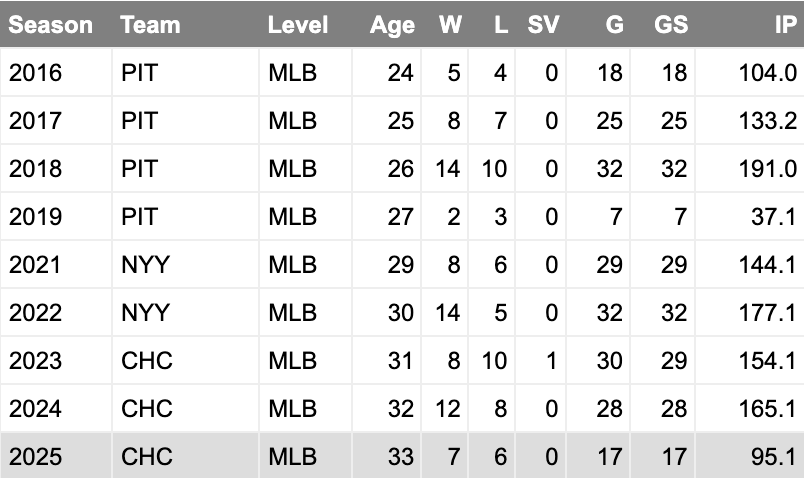Click the 191.0 innings pitched cell
This screenshot has height=478, width=804.
[x=750, y=169]
